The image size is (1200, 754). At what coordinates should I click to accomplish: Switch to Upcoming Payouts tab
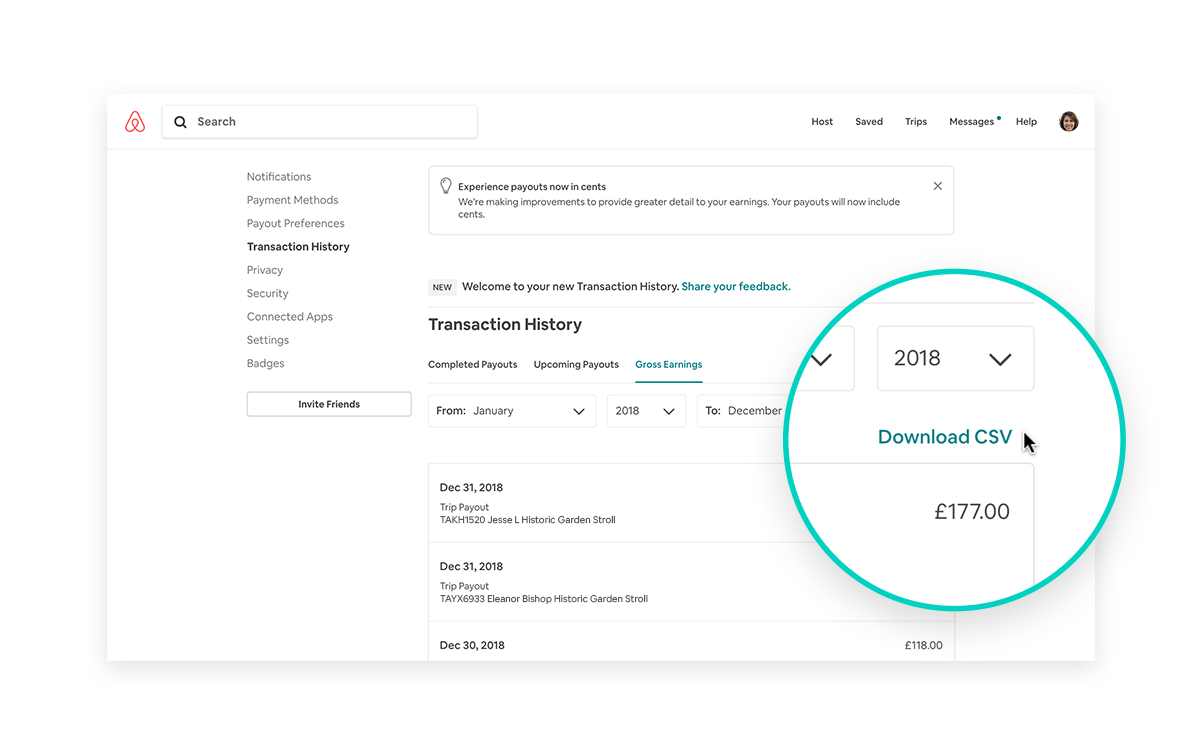tap(576, 365)
